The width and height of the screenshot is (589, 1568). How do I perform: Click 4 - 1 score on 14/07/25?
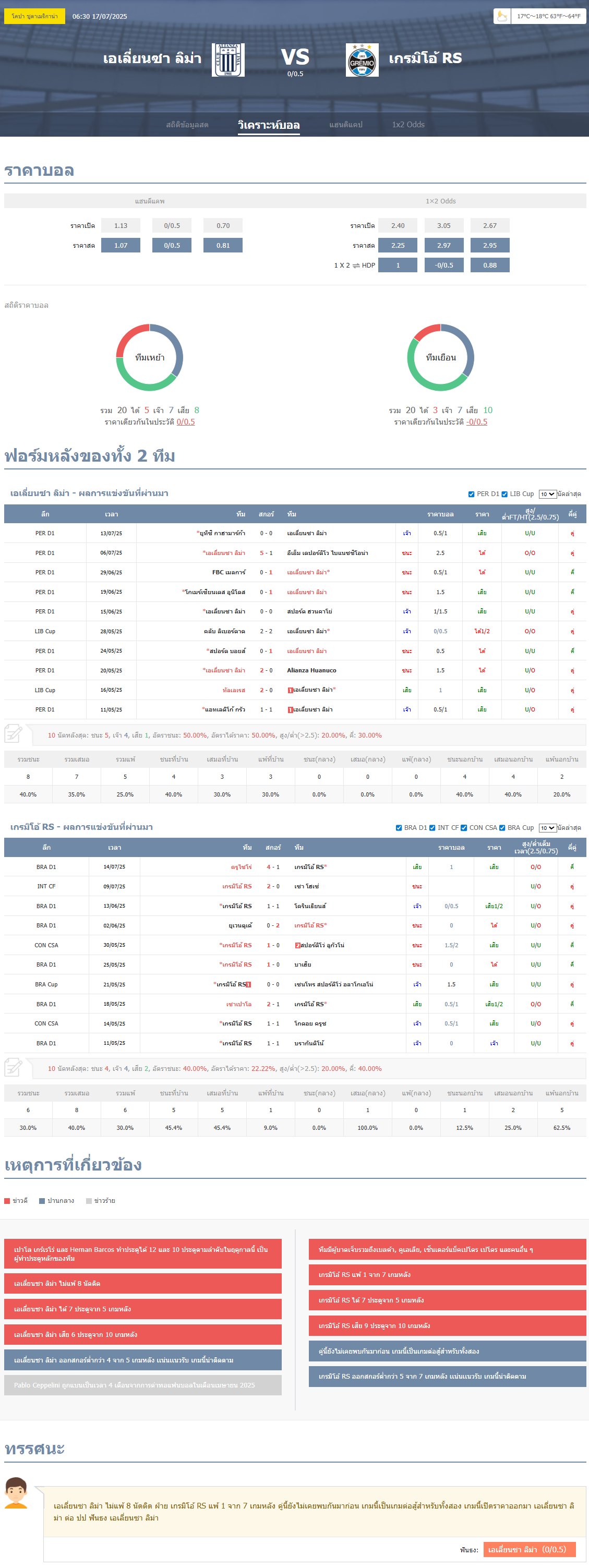point(273,867)
